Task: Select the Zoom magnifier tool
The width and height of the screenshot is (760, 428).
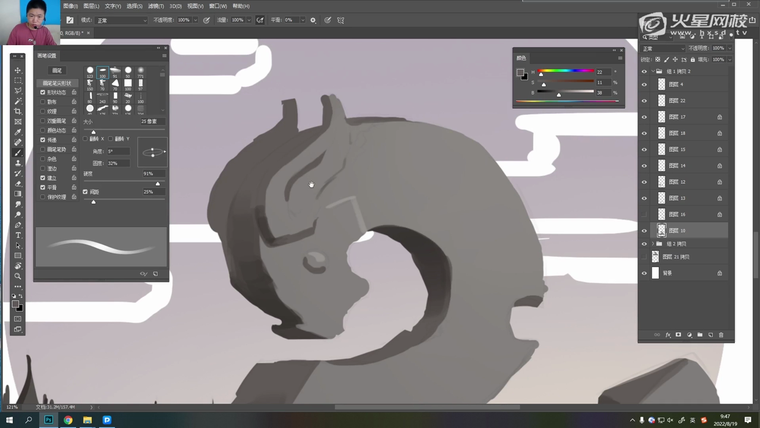Action: coord(18,276)
